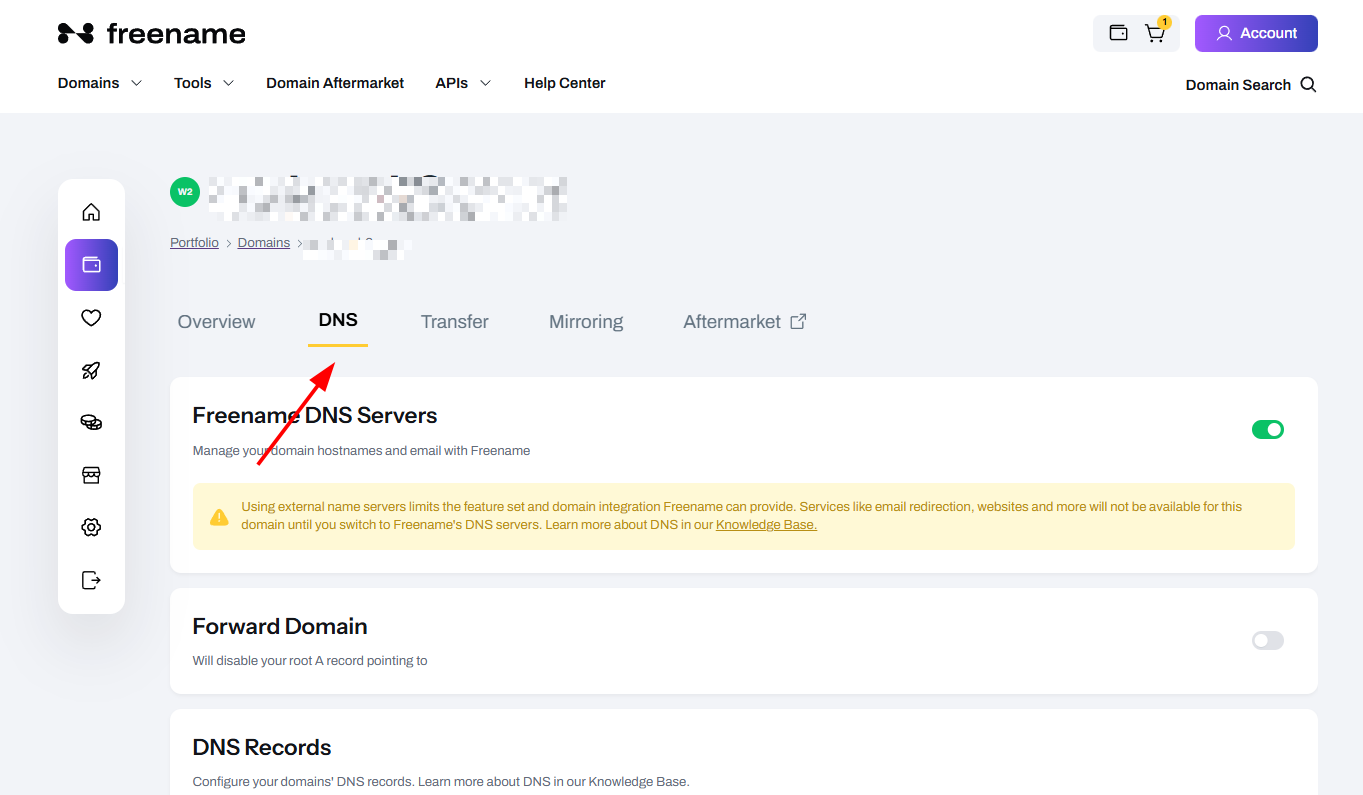Open the wallet icon in the header

[x=1119, y=33]
